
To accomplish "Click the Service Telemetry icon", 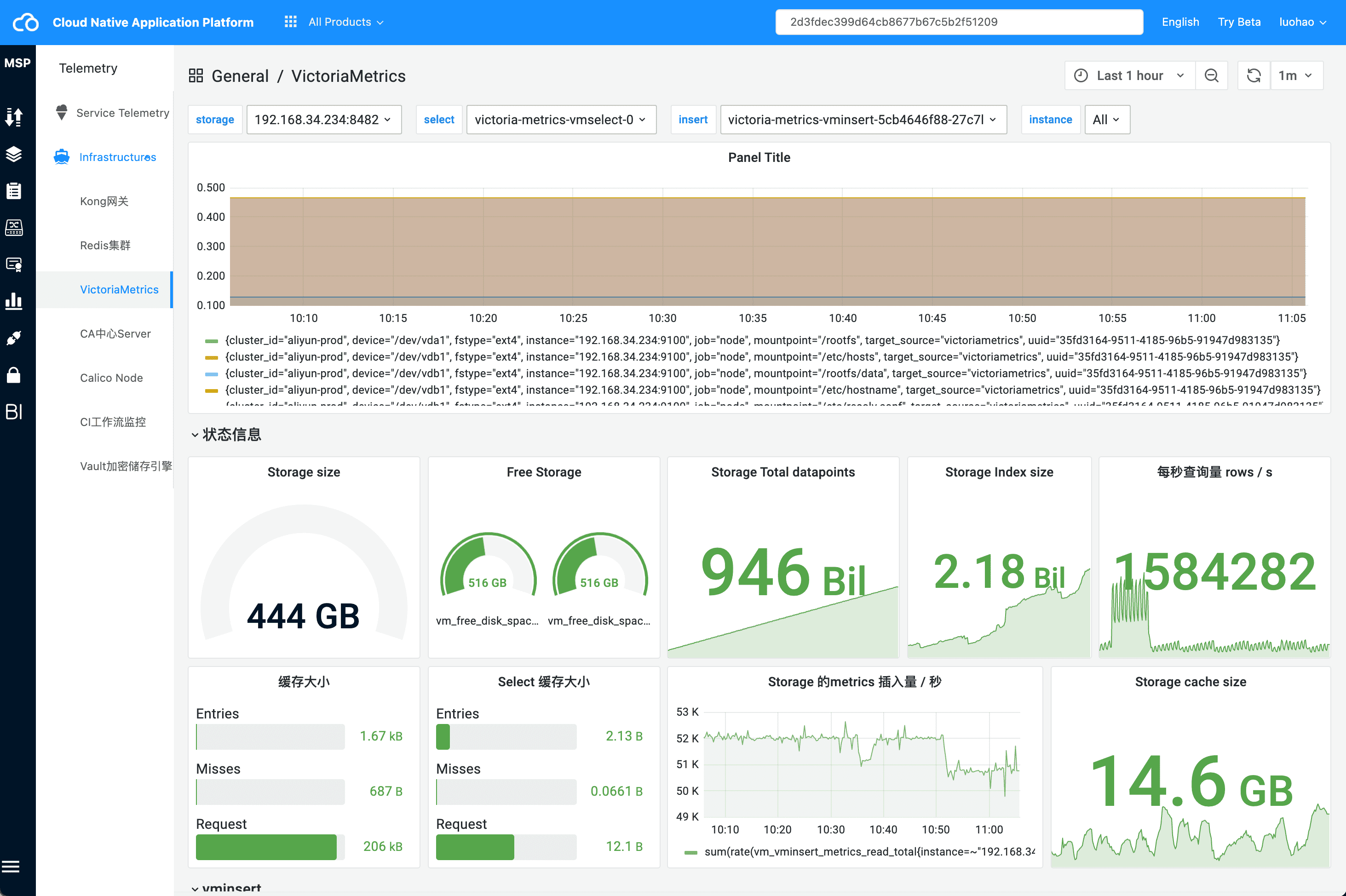I will point(62,113).
